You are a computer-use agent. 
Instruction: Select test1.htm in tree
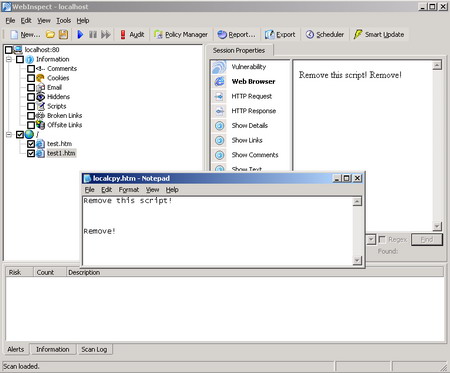61,153
